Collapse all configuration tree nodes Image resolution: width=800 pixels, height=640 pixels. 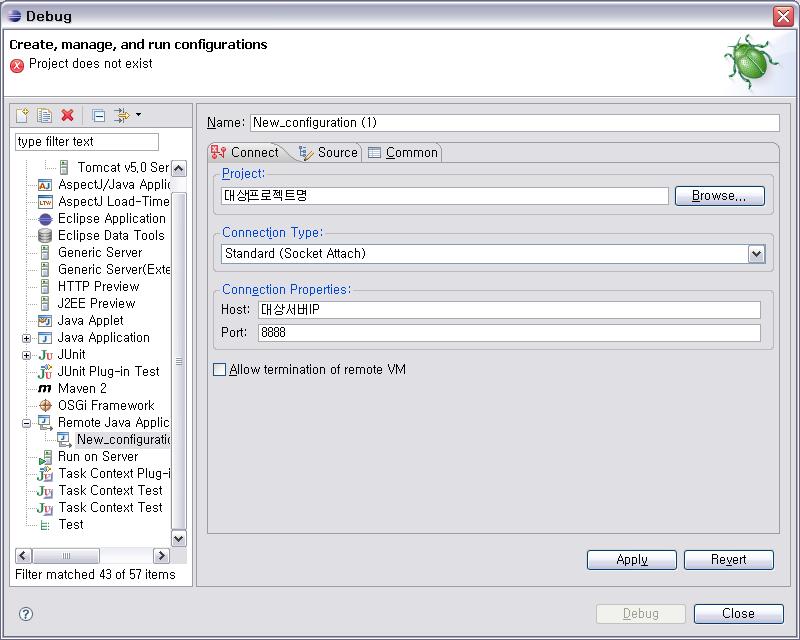[x=98, y=116]
